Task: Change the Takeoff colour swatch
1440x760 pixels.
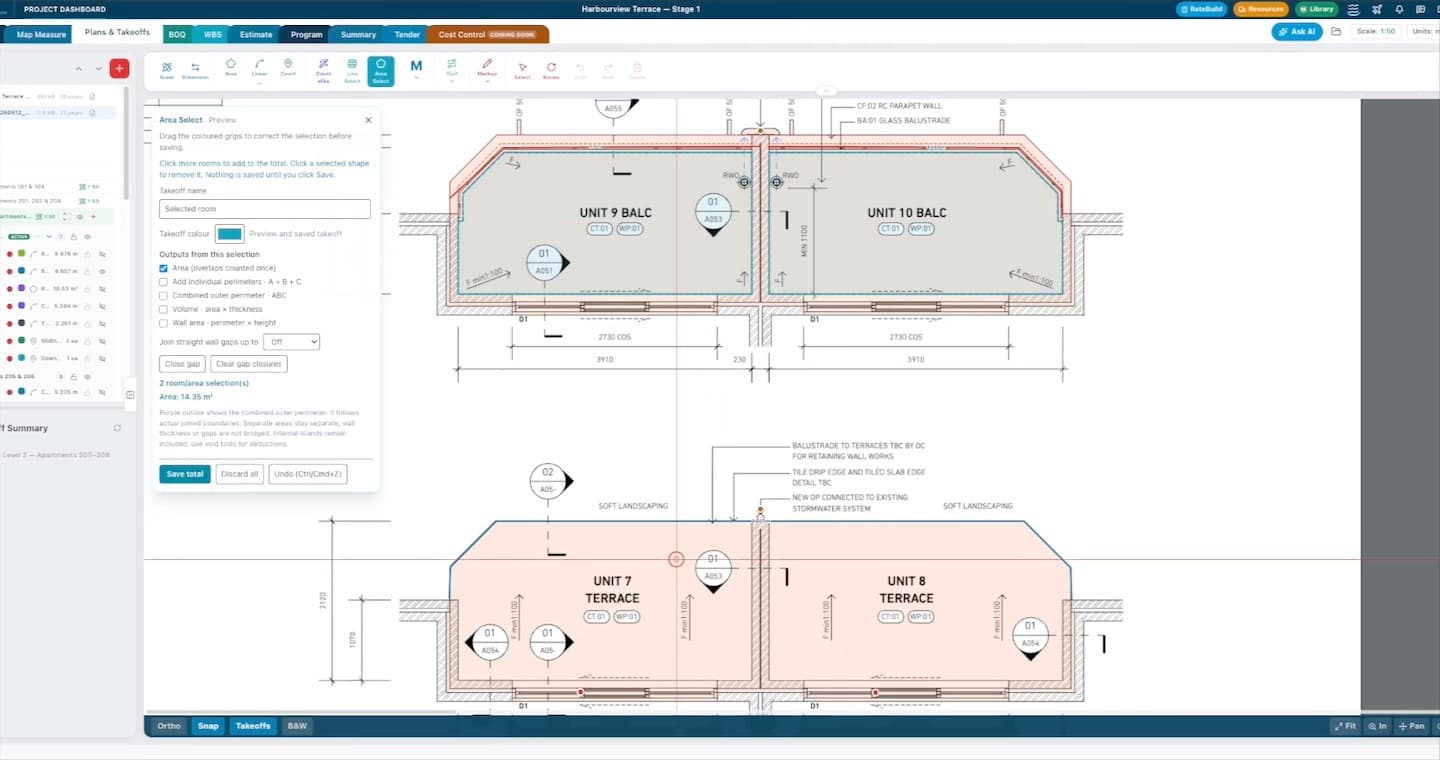Action: point(230,234)
